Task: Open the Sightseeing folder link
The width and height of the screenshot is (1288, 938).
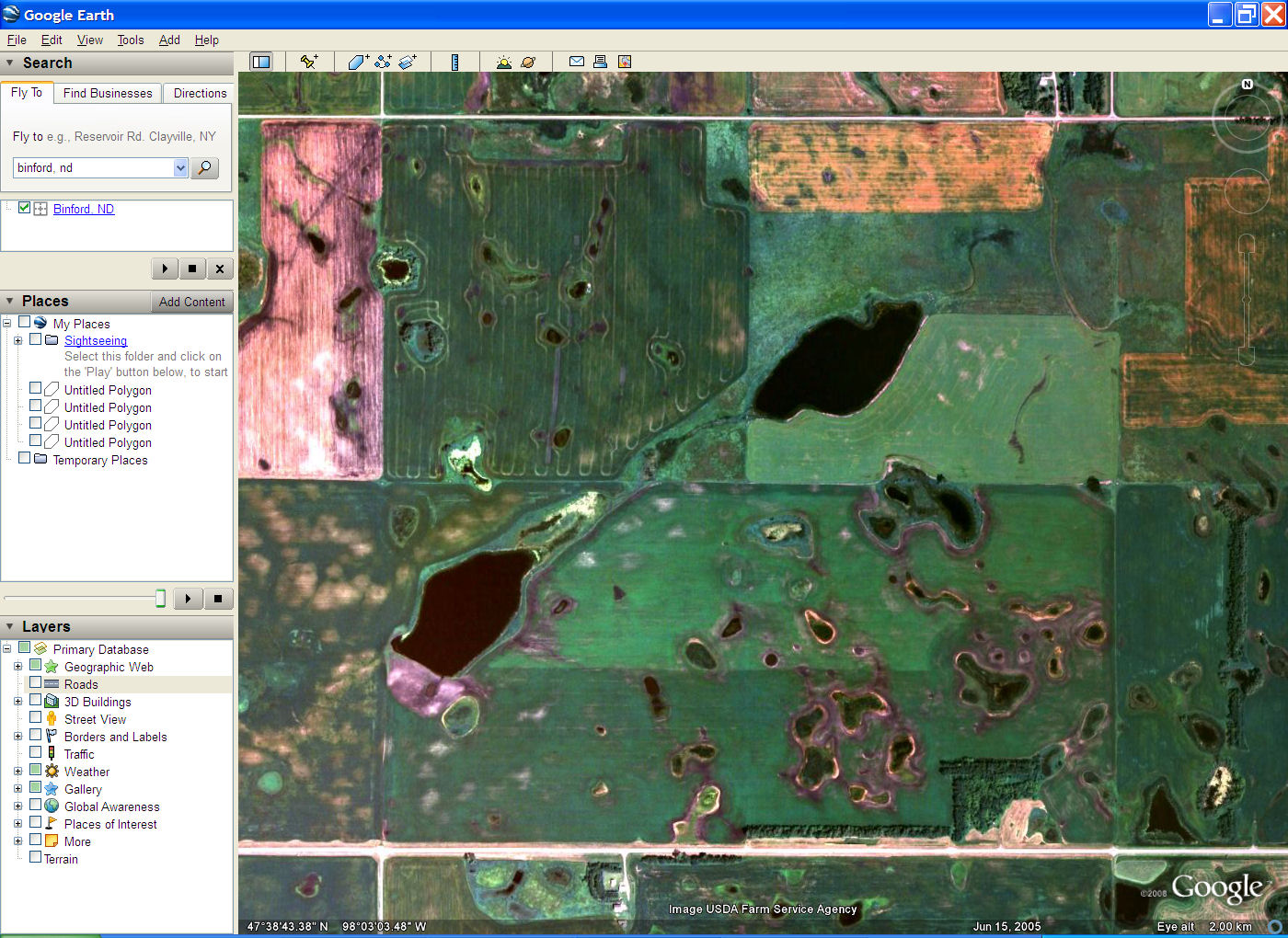Action: pos(96,340)
